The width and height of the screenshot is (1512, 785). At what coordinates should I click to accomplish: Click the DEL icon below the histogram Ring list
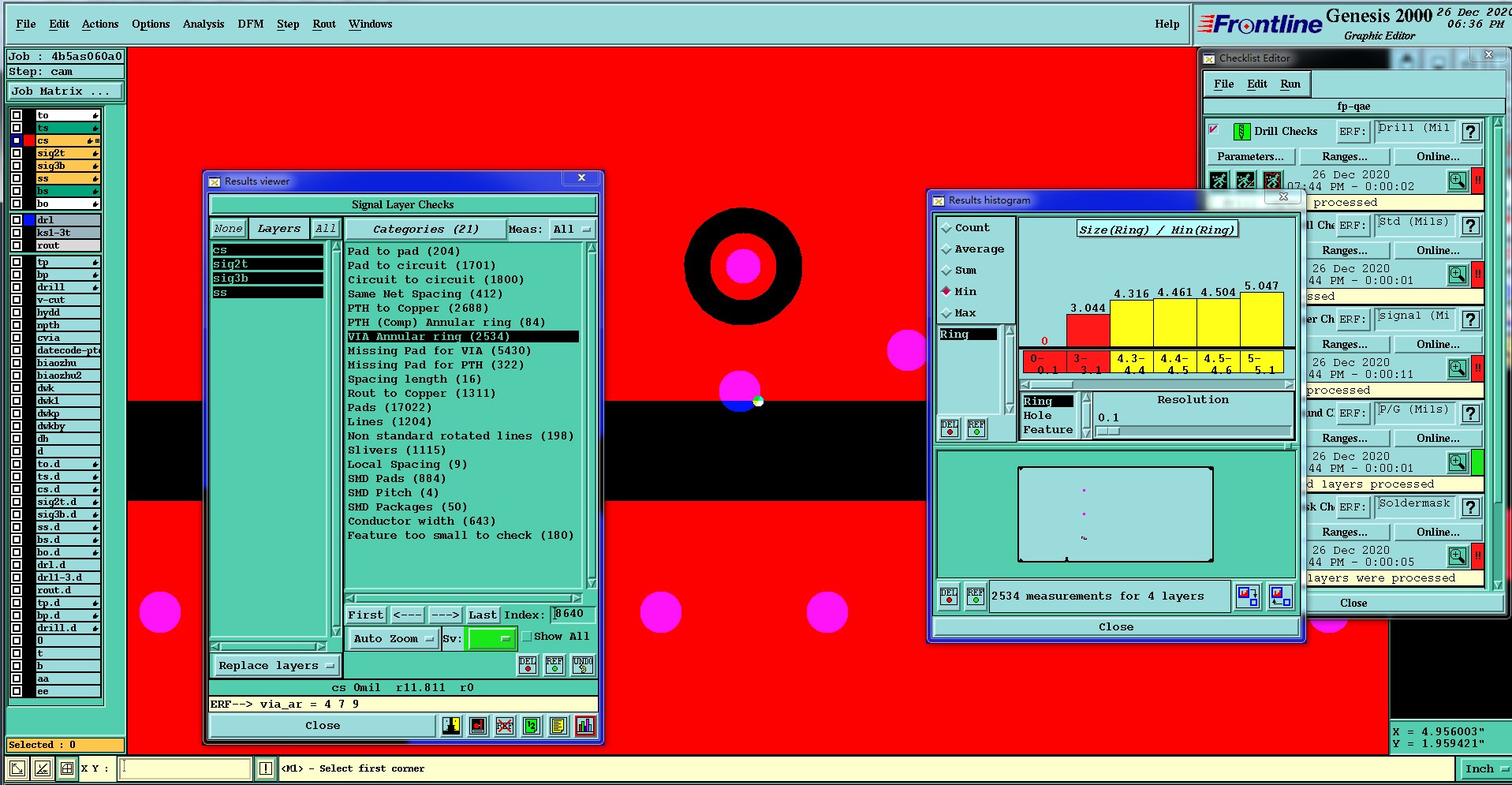tap(950, 428)
